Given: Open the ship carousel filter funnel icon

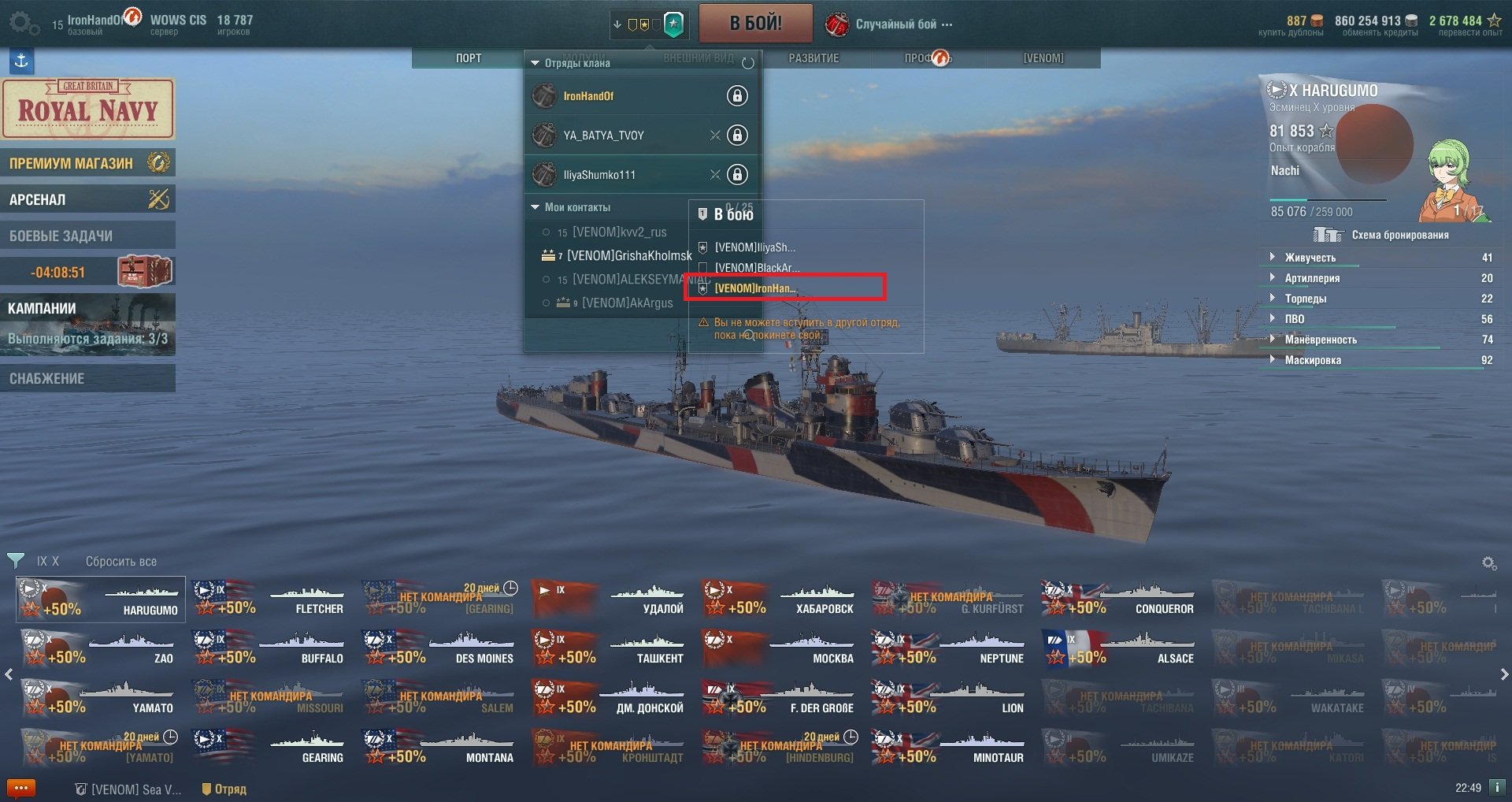Looking at the screenshot, I should 16,561.
